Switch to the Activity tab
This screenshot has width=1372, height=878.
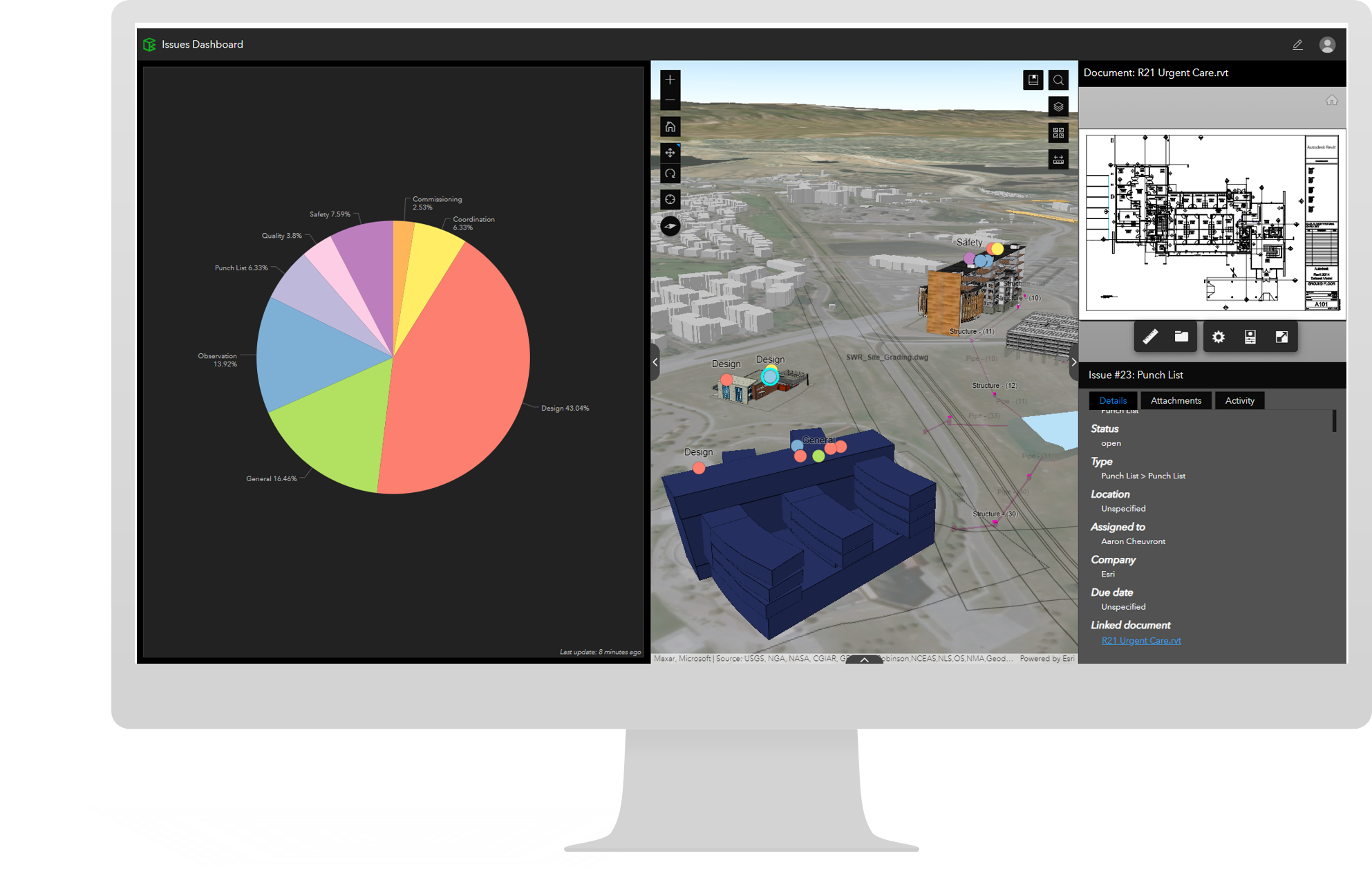(x=1239, y=400)
